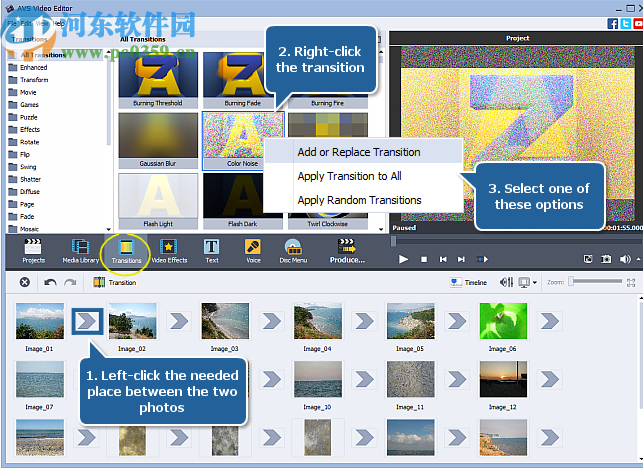
Task: Select Image_07 in the storyboard
Action: (x=40, y=379)
